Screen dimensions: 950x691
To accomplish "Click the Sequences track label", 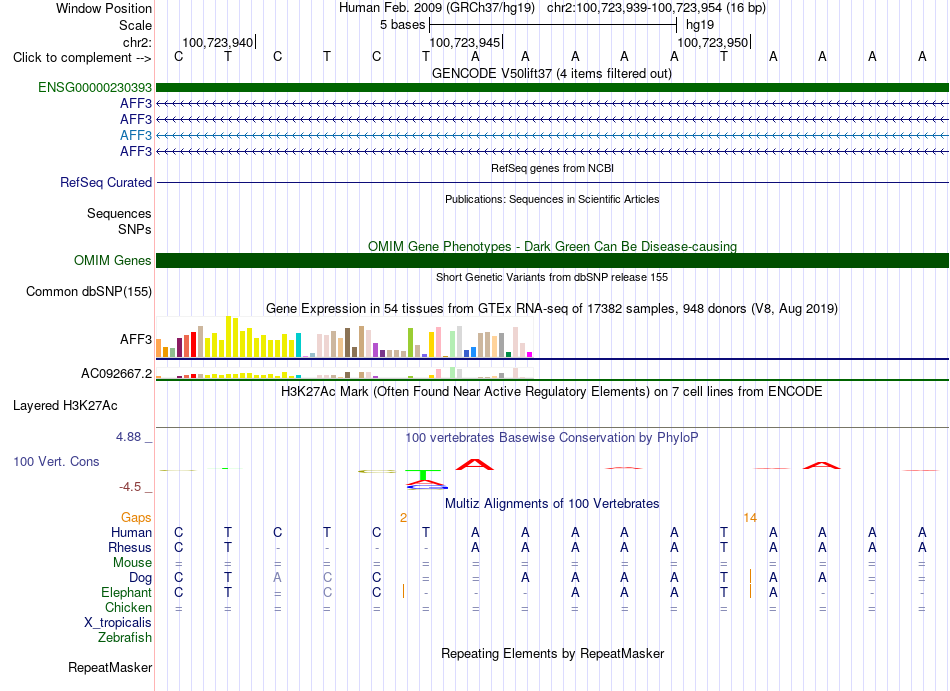I will coord(119,213).
